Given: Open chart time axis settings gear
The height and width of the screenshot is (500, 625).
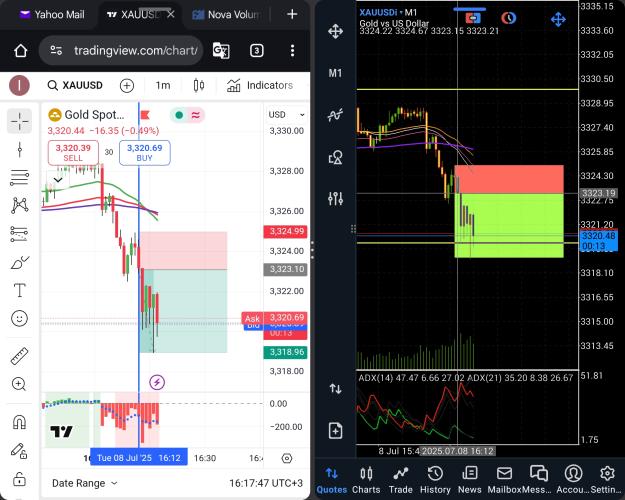Looking at the screenshot, I should point(287,459).
